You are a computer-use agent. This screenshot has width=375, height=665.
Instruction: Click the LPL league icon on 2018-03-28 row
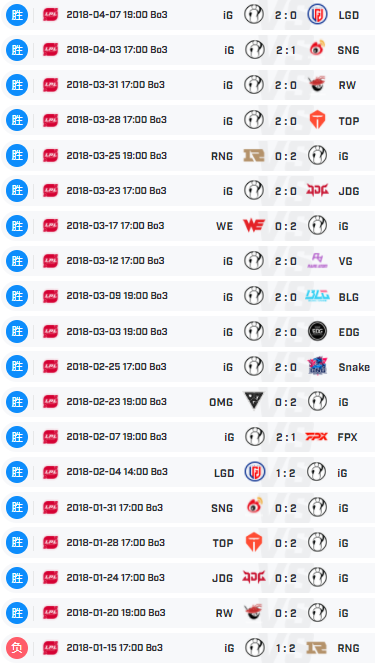coord(50,120)
